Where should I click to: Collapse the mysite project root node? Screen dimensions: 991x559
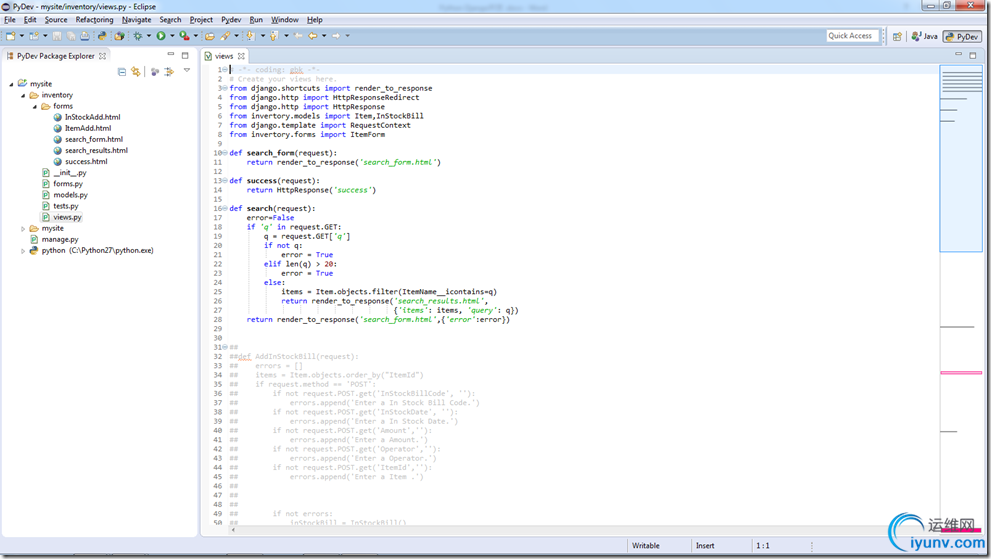pos(11,84)
